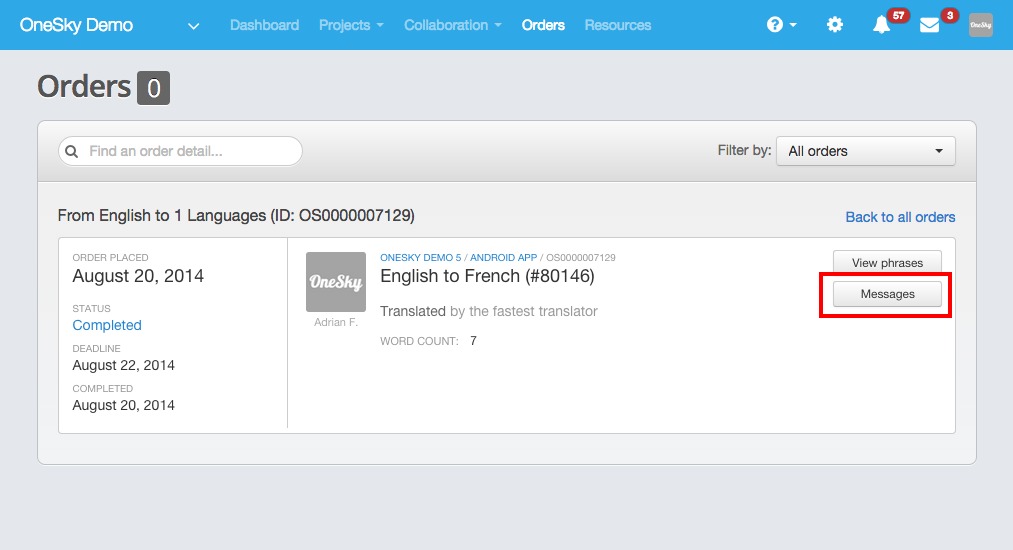This screenshot has width=1013, height=550.
Task: Click the search magnifier icon
Action: pyautogui.click(x=72, y=151)
